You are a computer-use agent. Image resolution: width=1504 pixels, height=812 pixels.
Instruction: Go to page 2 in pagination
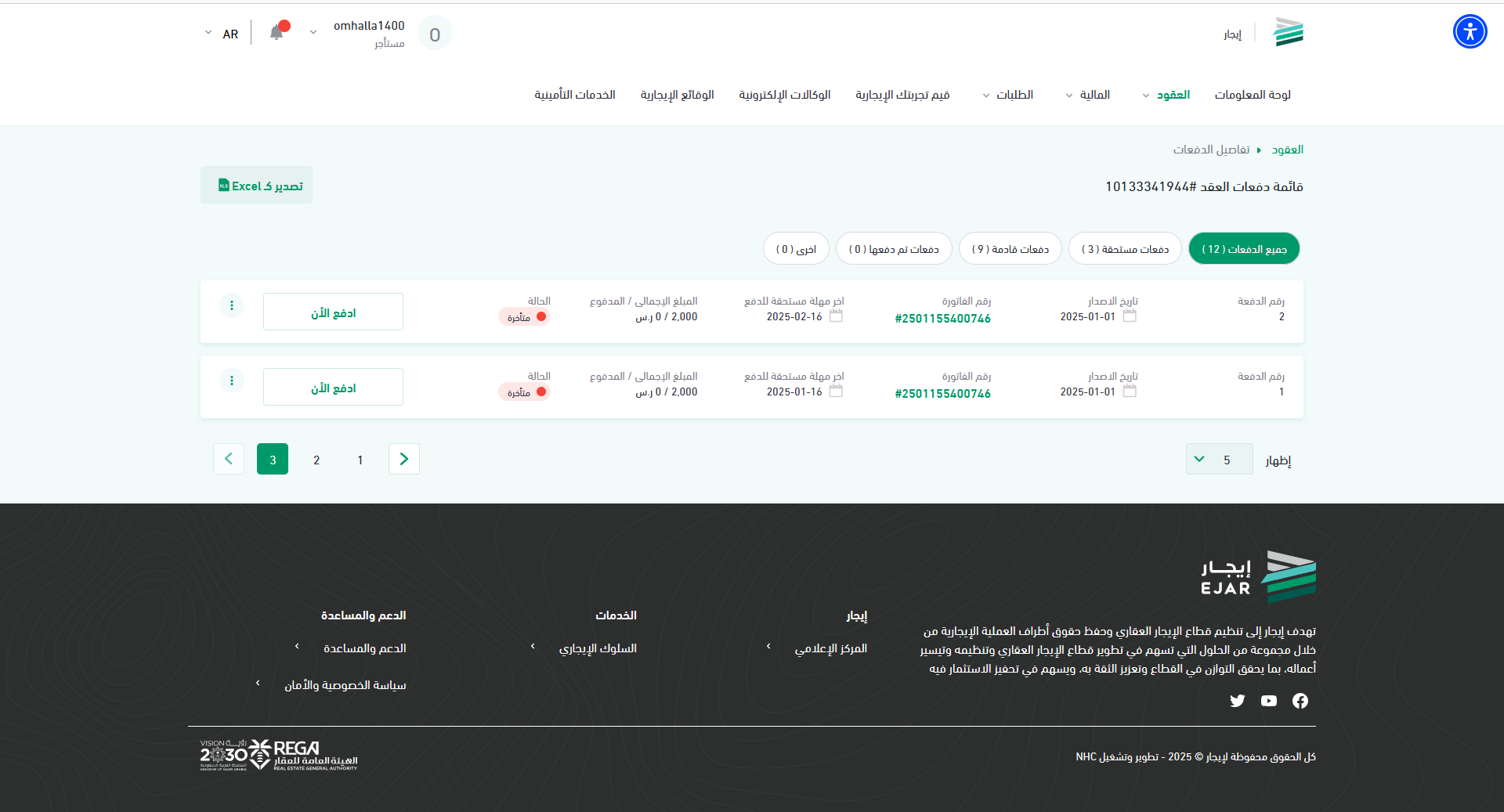coord(316,460)
